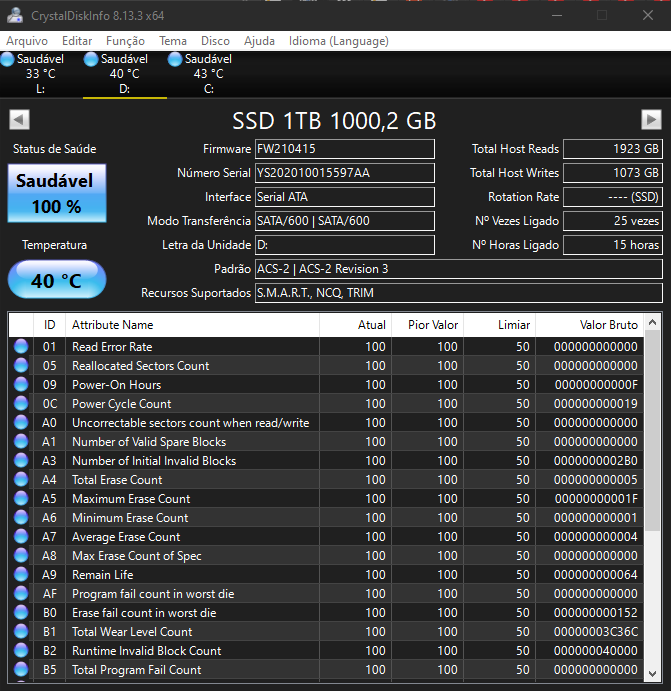671x691 pixels.
Task: Click the attribute list vertical scrollbar thumb
Action: pyautogui.click(x=652, y=431)
